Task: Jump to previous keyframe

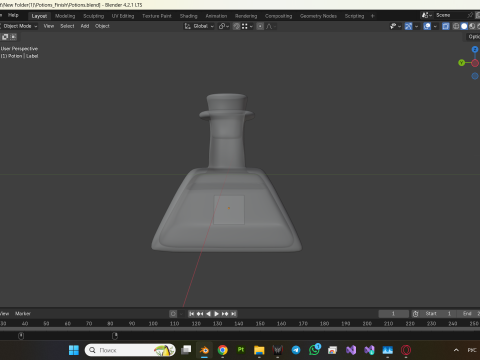Action: point(200,314)
